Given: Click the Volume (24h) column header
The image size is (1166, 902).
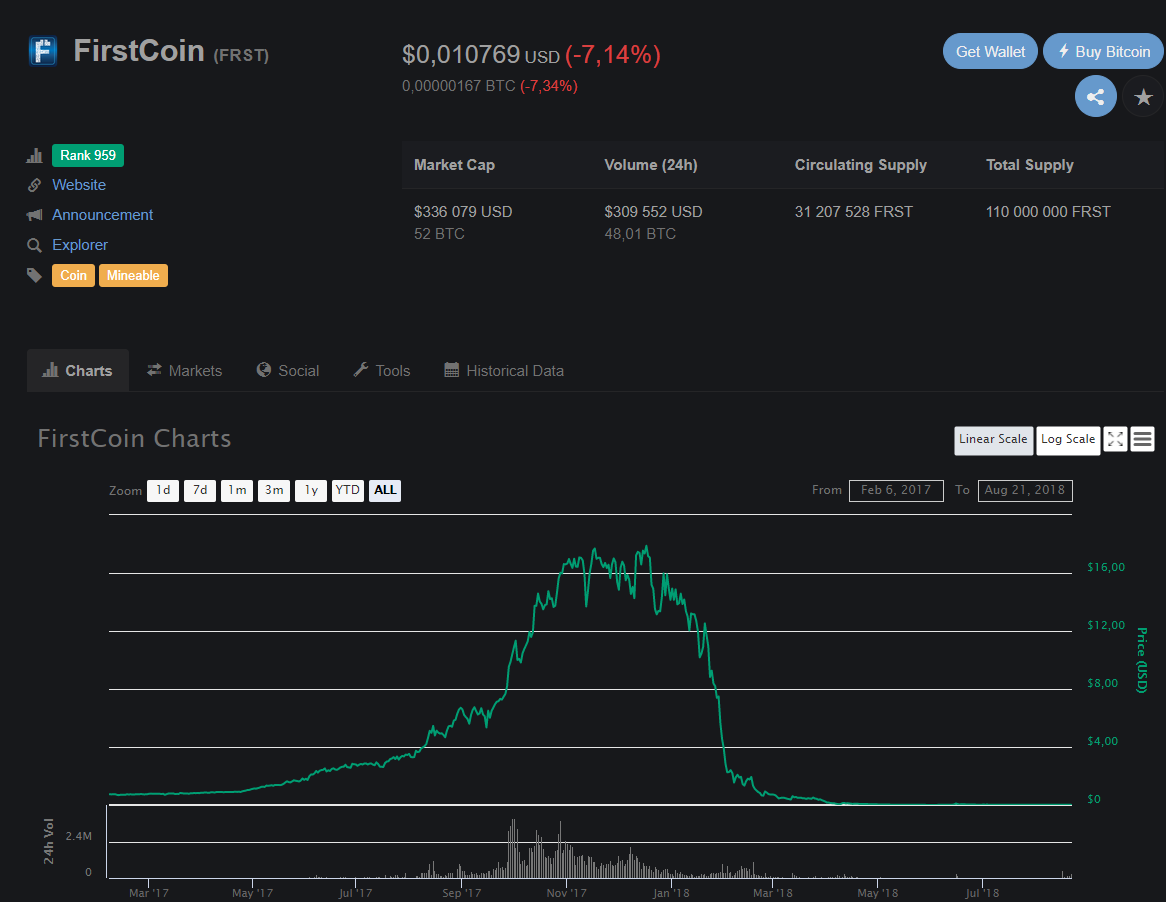Looking at the screenshot, I should tap(651, 165).
